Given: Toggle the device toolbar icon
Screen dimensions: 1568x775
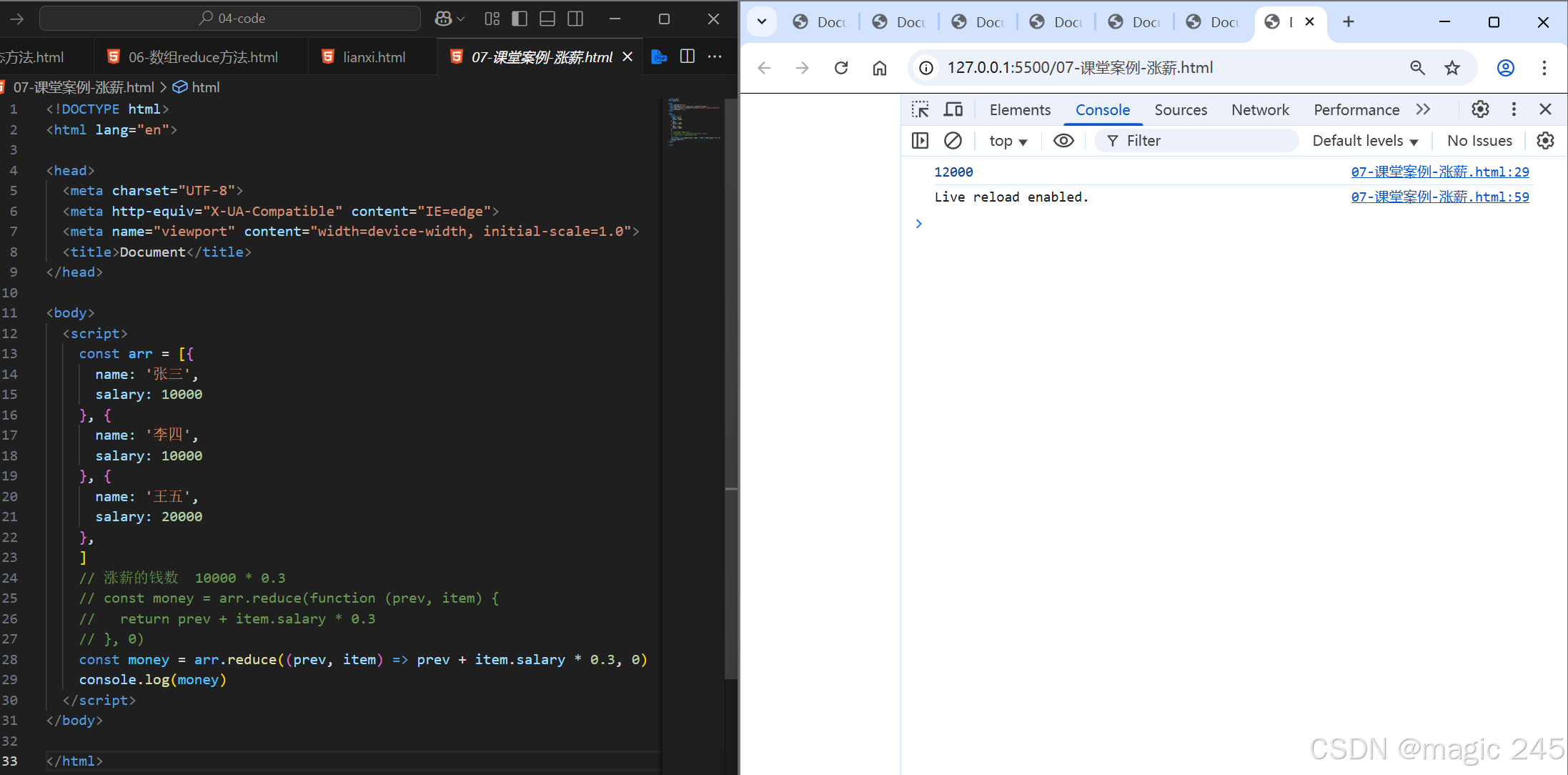Looking at the screenshot, I should tap(953, 109).
